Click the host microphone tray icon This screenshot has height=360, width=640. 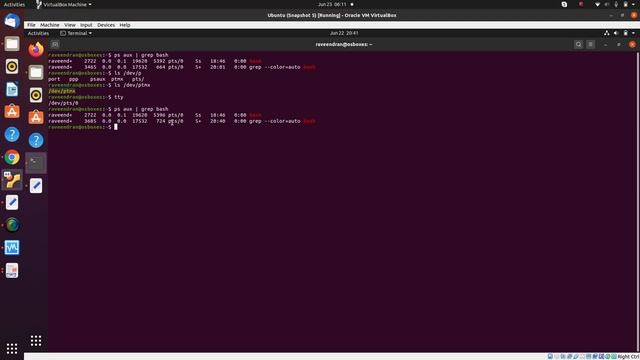point(616,4)
